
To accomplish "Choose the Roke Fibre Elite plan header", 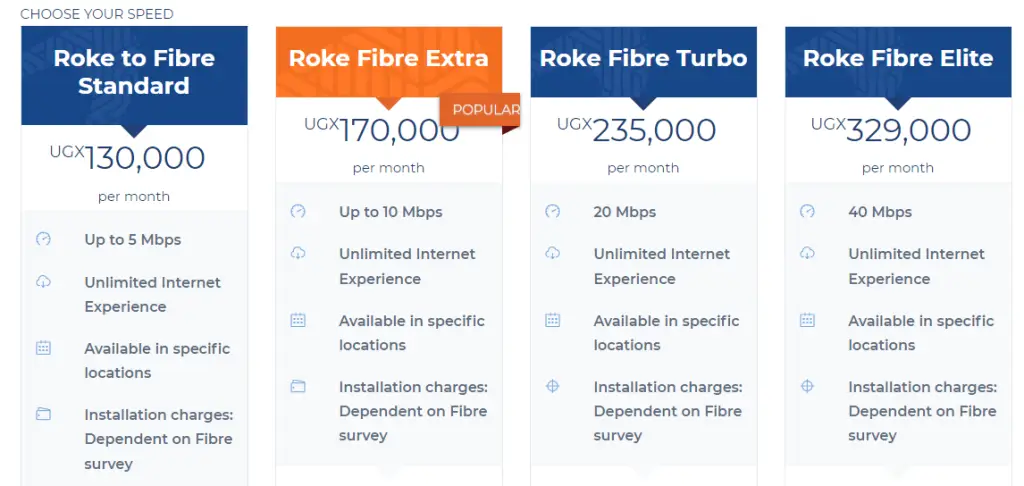I will (898, 62).
